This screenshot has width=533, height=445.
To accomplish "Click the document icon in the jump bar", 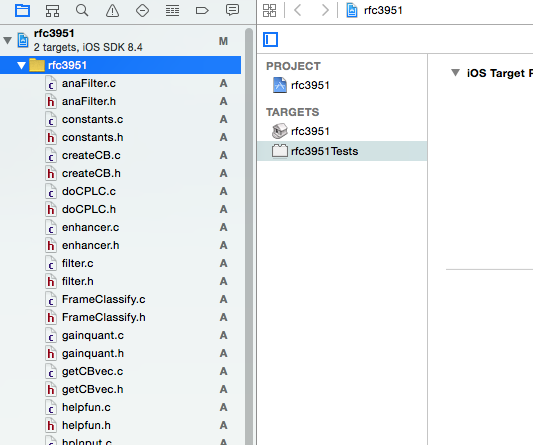I will click(x=352, y=11).
